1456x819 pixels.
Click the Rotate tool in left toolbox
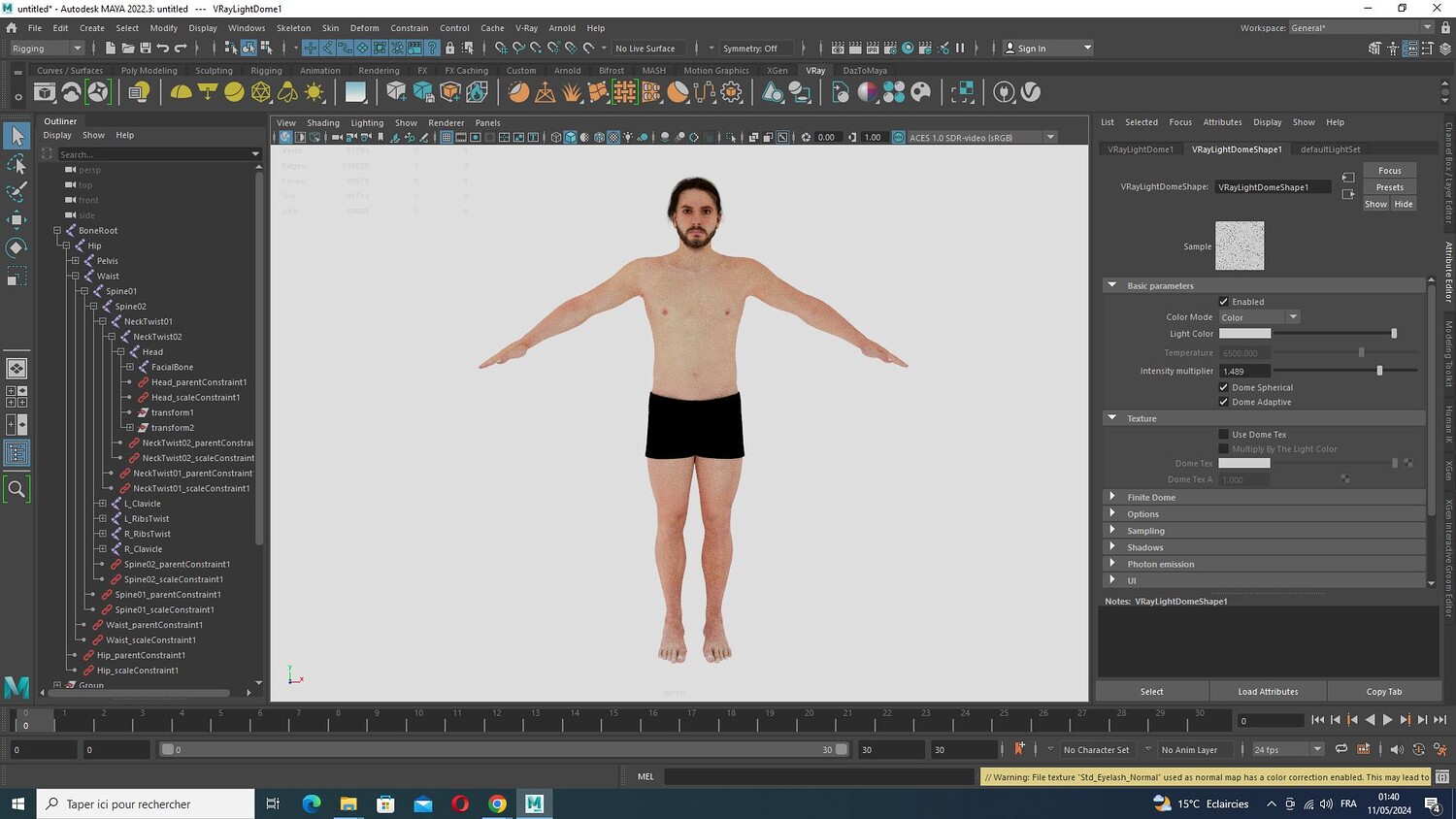click(17, 248)
